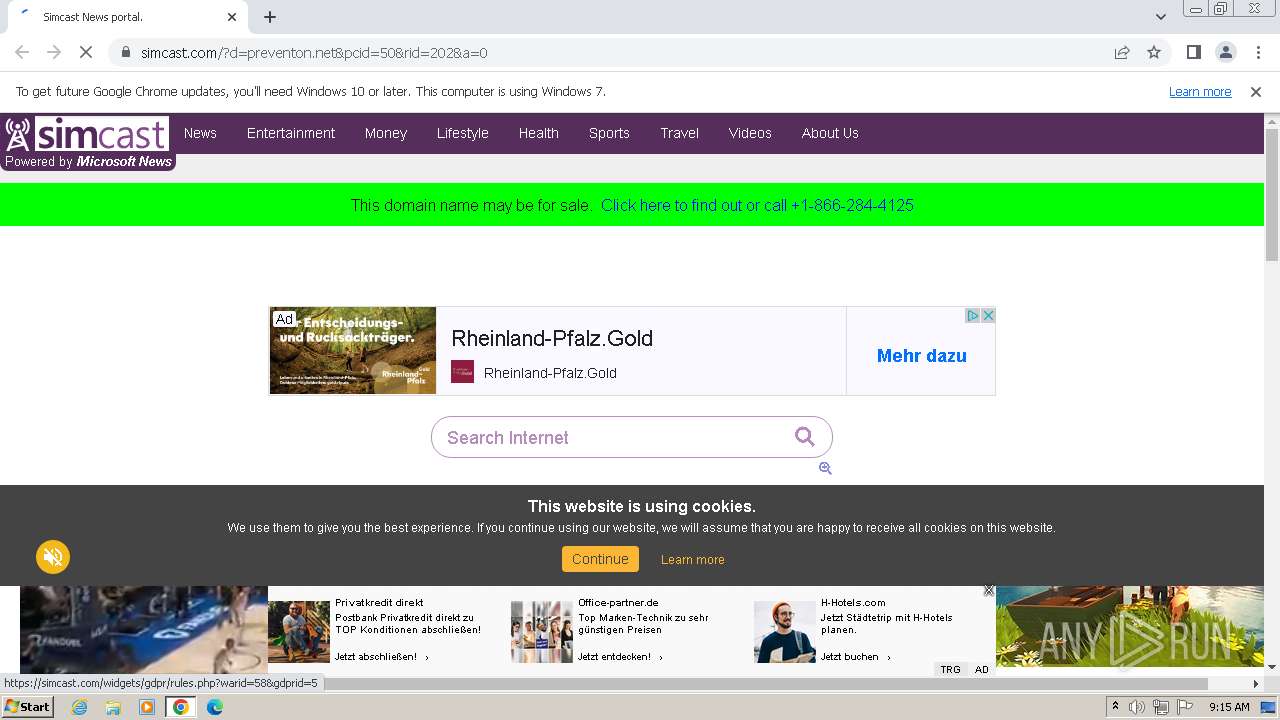Accept cookies with Continue button
This screenshot has width=1280, height=720.
pyautogui.click(x=600, y=559)
